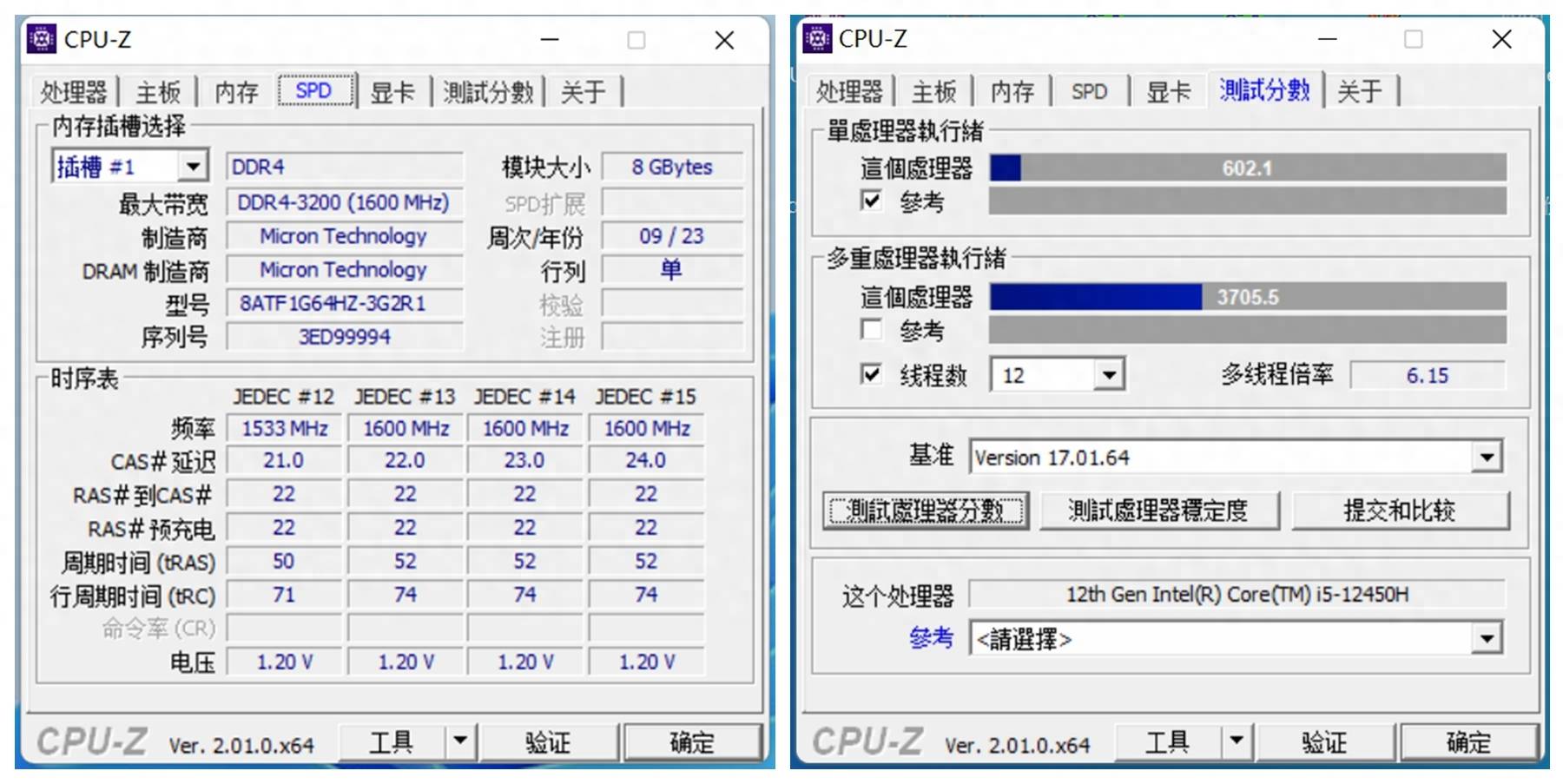The width and height of the screenshot is (1563, 784).
Task: Click CPU-Z app icon in right window title bar
Action: point(817,38)
